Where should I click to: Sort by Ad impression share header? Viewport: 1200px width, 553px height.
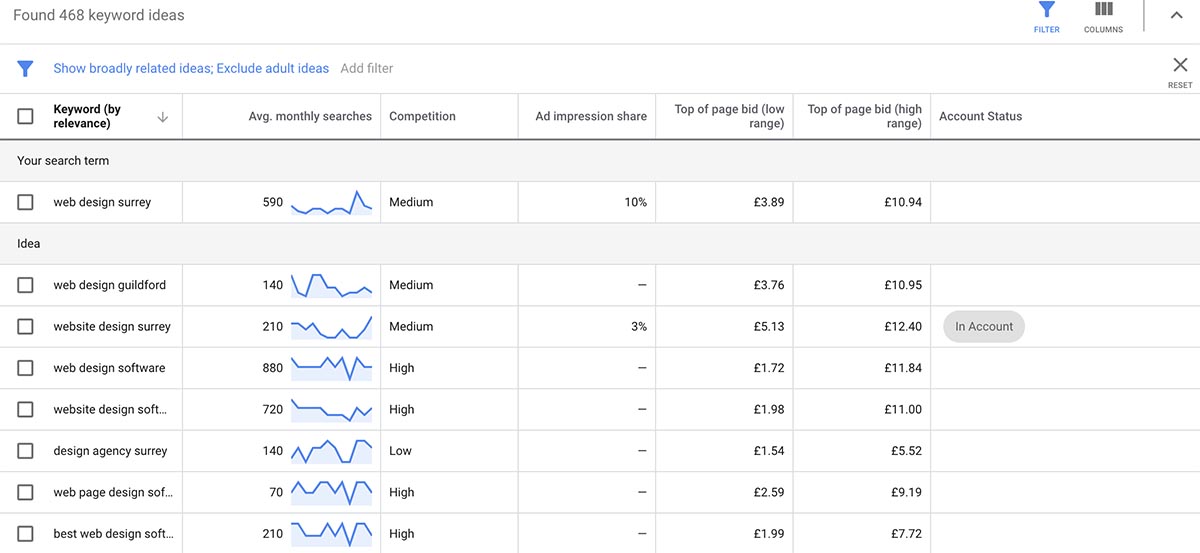(x=591, y=116)
